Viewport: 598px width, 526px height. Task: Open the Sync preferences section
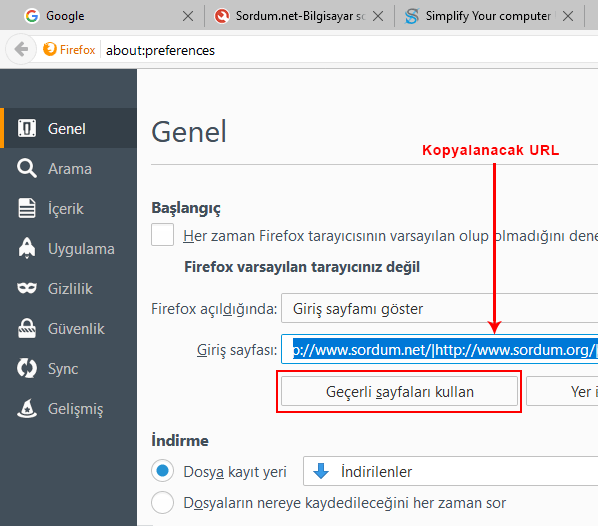point(69,368)
